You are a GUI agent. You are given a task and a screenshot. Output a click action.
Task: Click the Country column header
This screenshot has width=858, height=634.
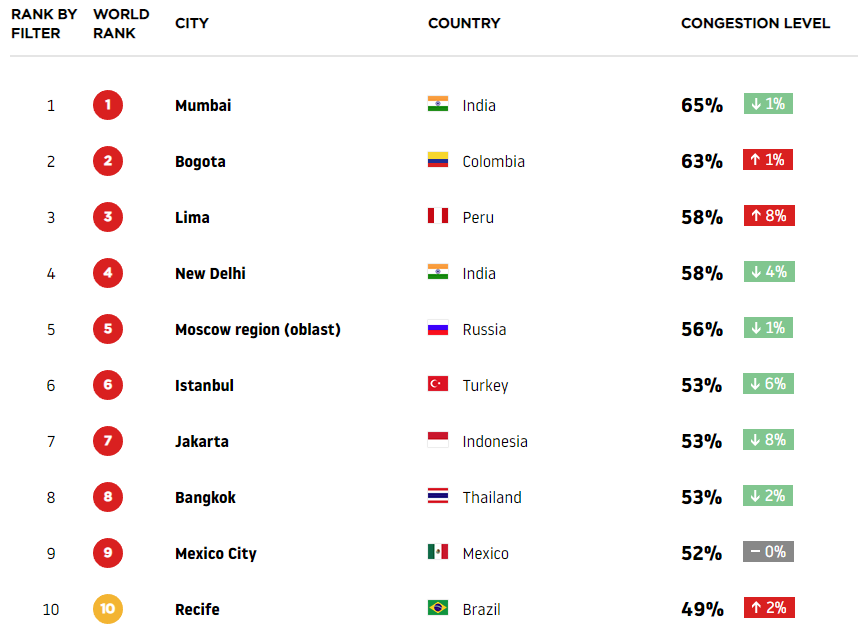464,23
